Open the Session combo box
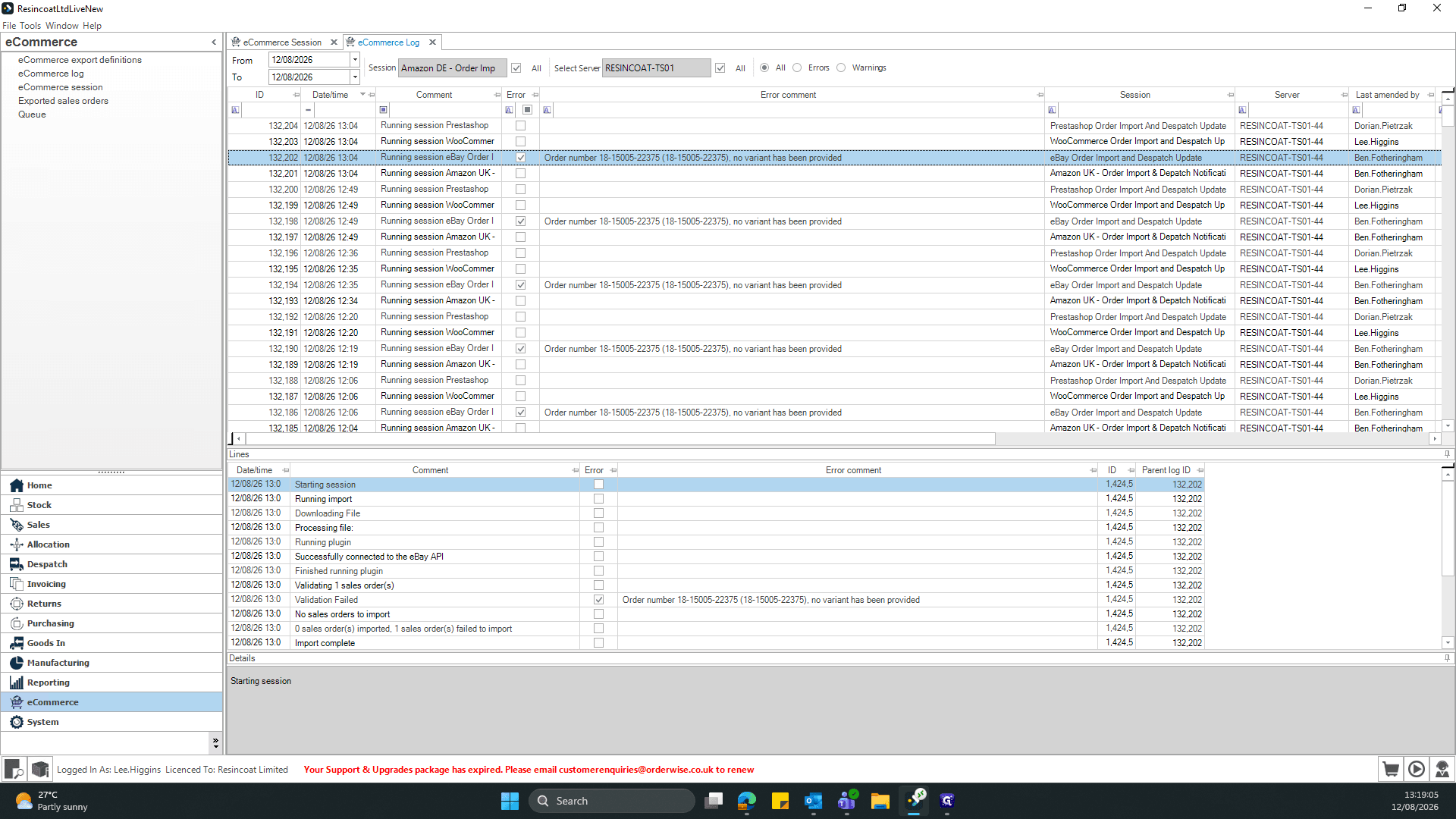Image resolution: width=1456 pixels, height=819 pixels. [x=452, y=68]
